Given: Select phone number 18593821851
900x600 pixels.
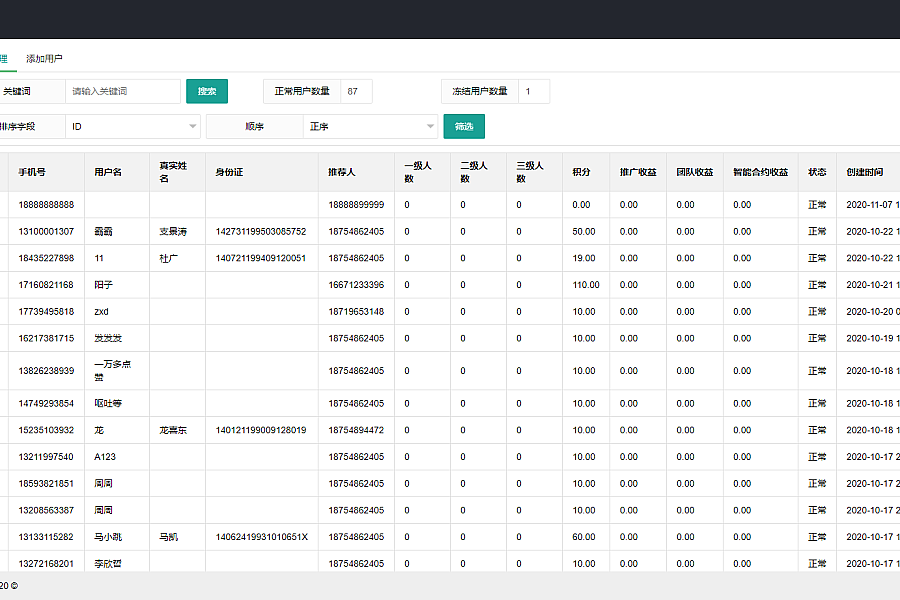Looking at the screenshot, I should tap(46, 483).
